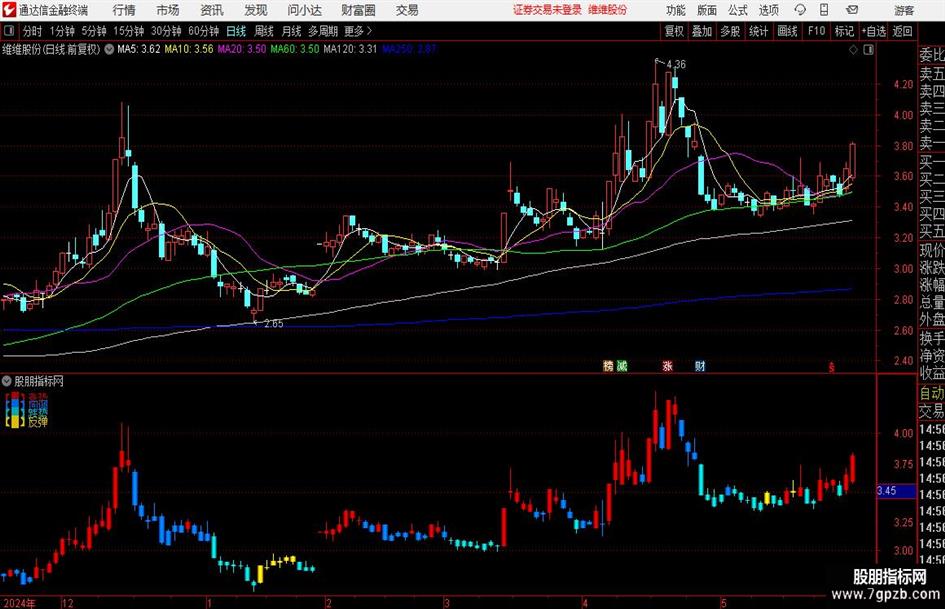The image size is (945, 609).
Task: Click the 榜 event marker icon
Action: pos(608,366)
